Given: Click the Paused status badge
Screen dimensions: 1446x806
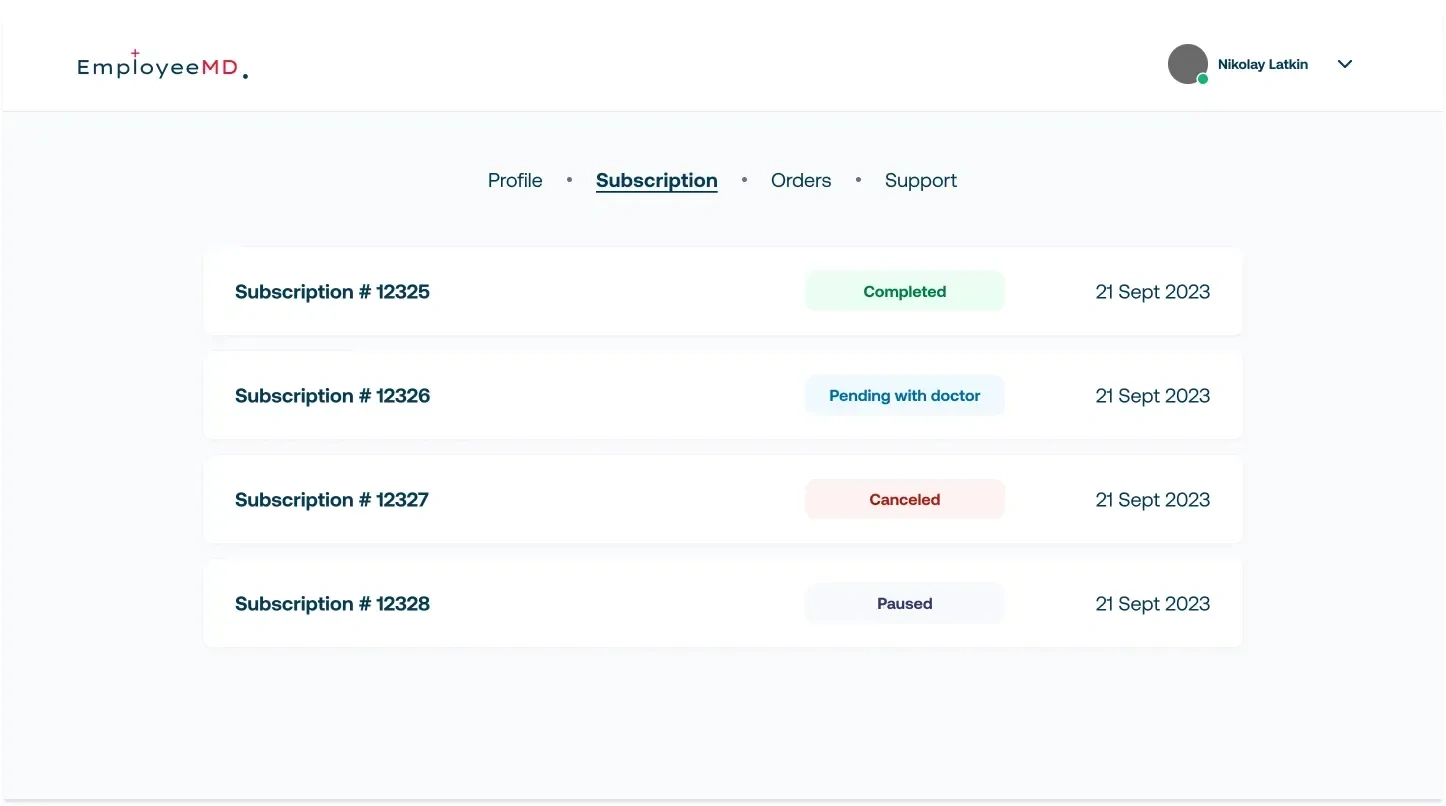Looking at the screenshot, I should click(x=904, y=604).
